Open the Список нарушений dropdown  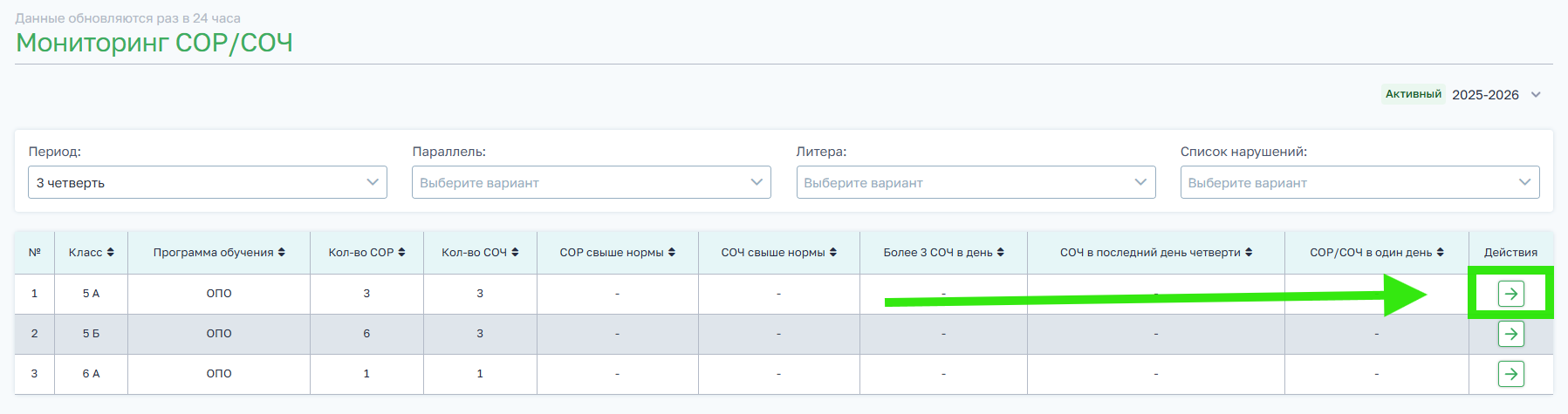(x=1359, y=182)
